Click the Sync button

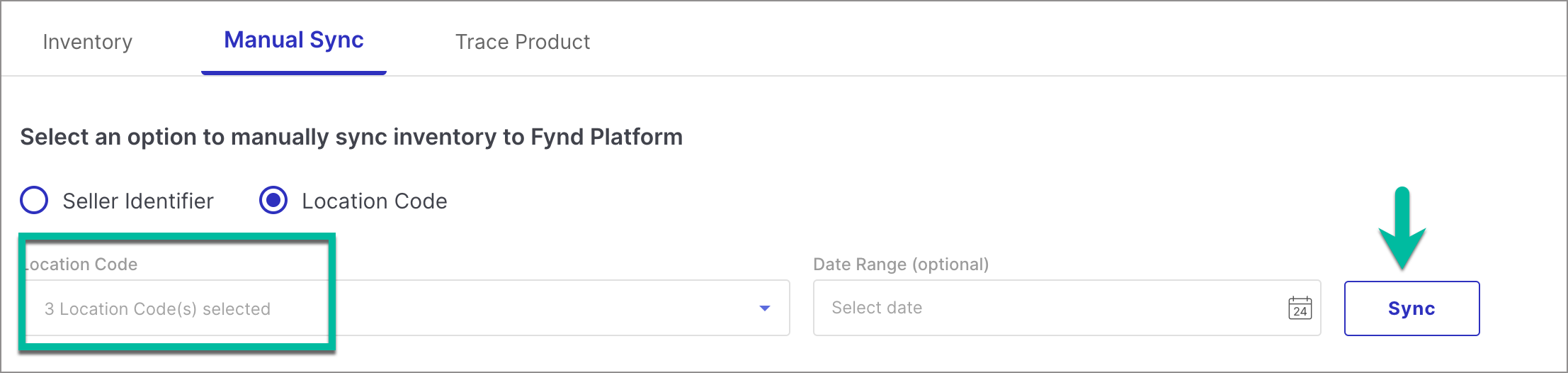pyautogui.click(x=1412, y=308)
